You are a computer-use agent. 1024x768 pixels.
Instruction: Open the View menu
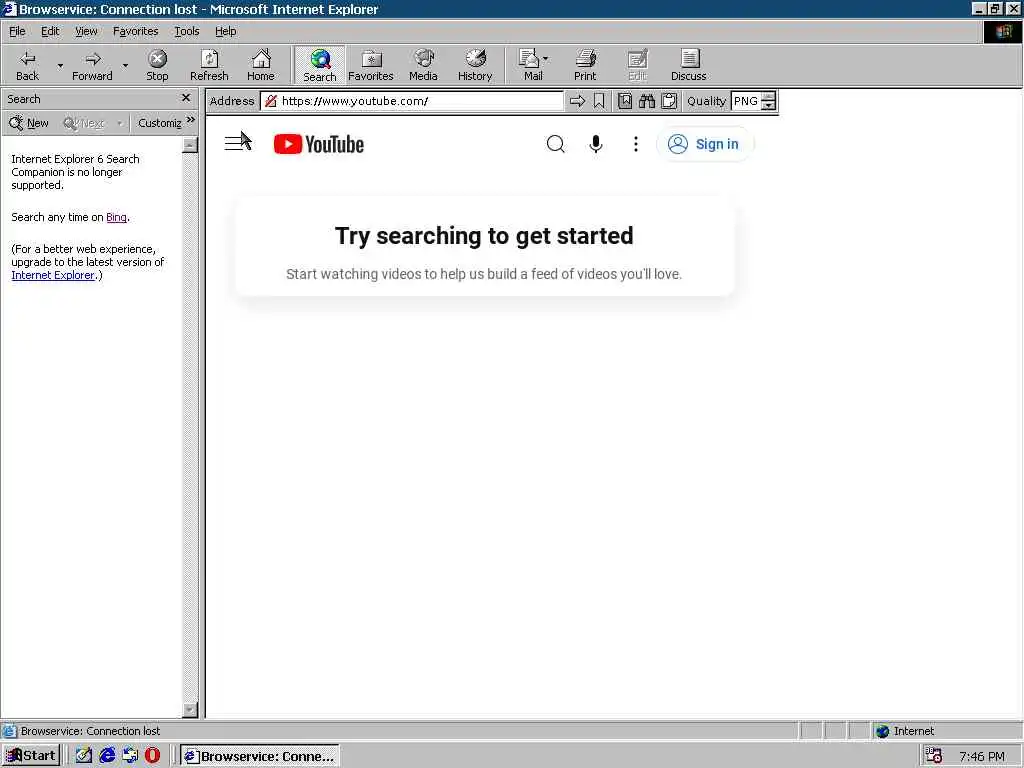click(86, 31)
